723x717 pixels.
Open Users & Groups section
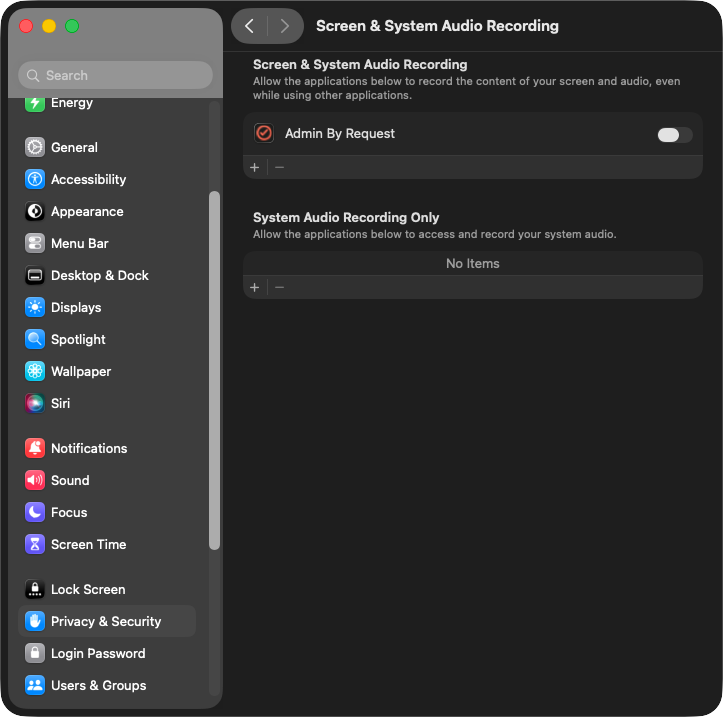[x=98, y=685]
